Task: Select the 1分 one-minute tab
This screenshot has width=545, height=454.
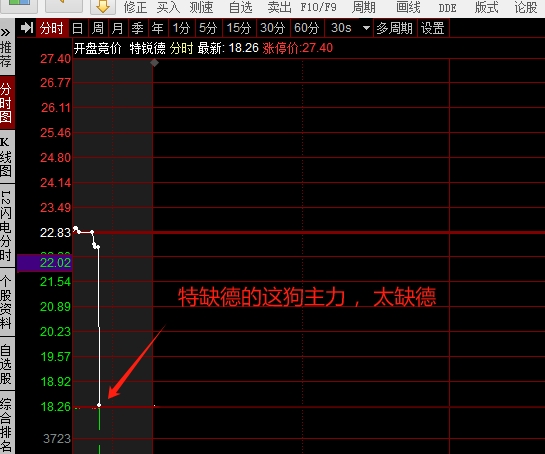Action: pyautogui.click(x=181, y=28)
